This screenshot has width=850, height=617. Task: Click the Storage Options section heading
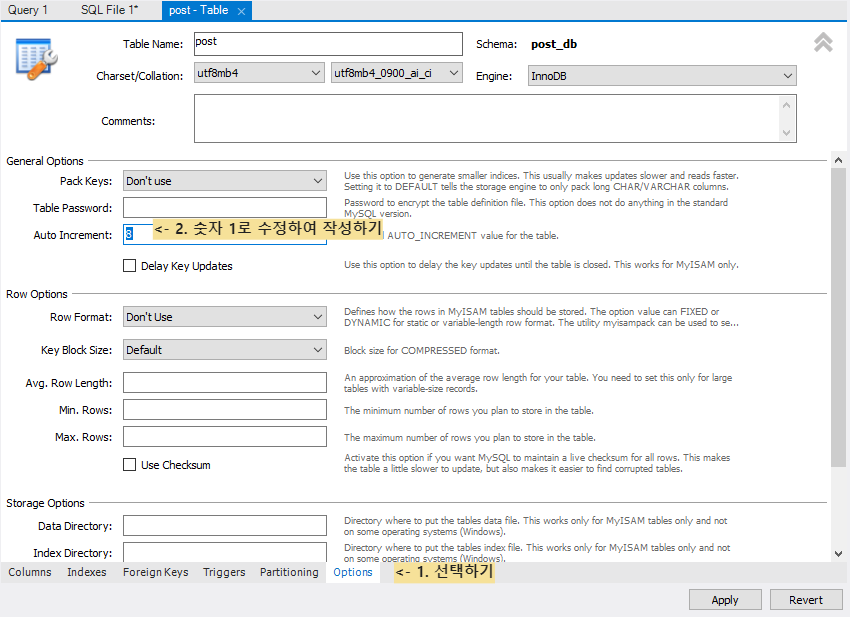[45, 503]
